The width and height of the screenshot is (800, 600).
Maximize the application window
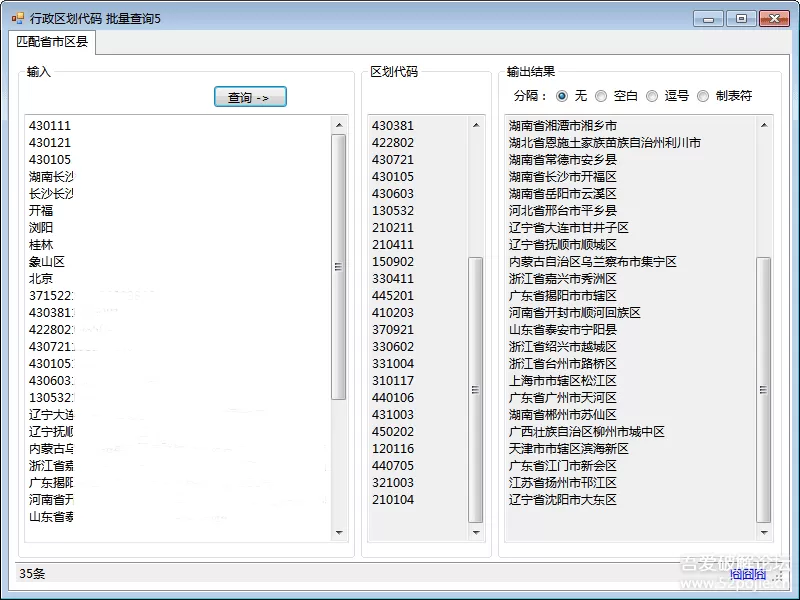tap(741, 19)
